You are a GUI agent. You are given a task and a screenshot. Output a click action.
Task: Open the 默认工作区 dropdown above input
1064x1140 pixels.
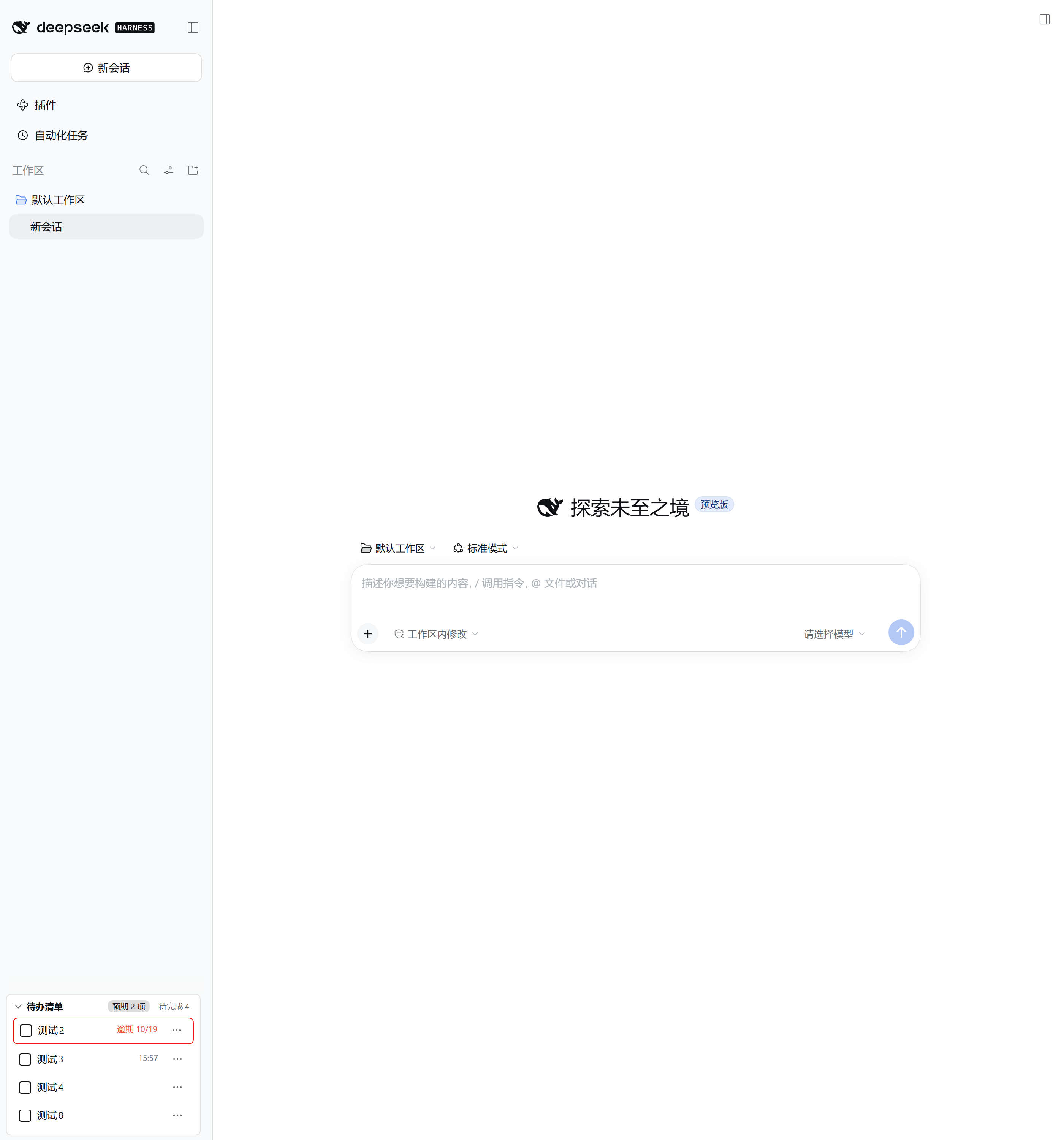click(397, 548)
